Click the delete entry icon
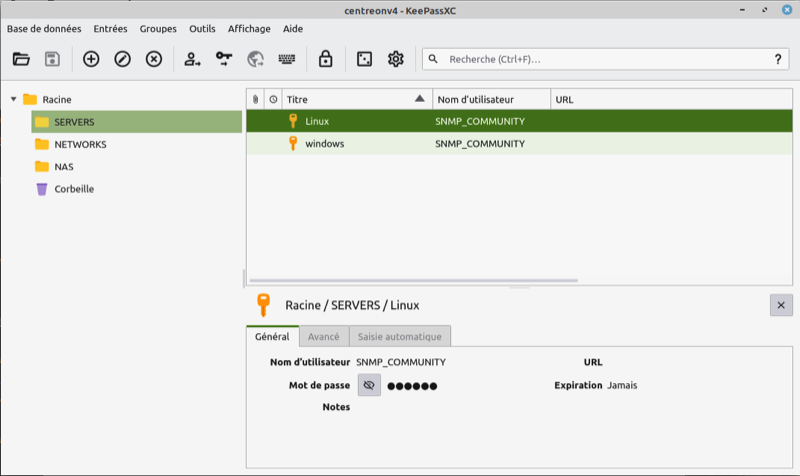The width and height of the screenshot is (800, 476). (x=154, y=59)
